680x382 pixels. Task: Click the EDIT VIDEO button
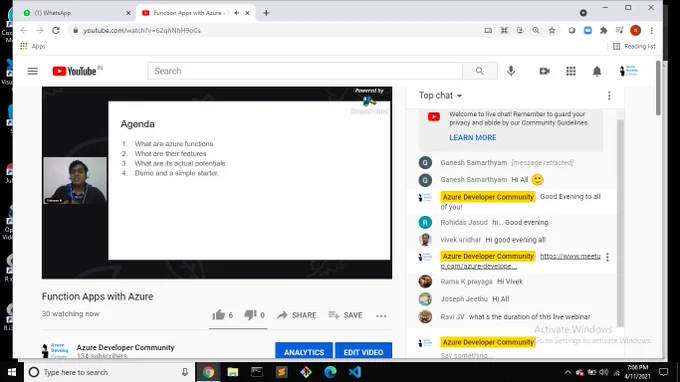(x=363, y=351)
